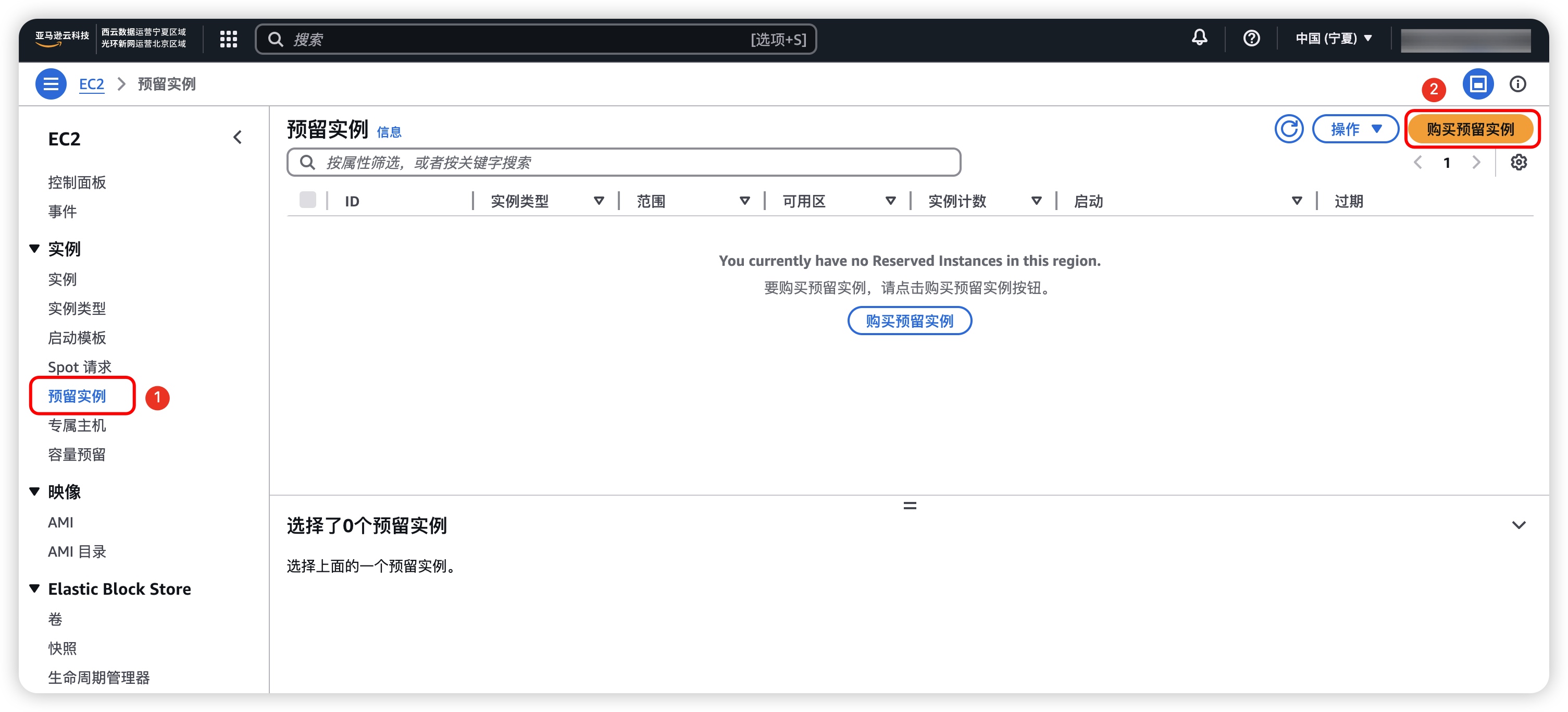The width and height of the screenshot is (1568, 712).
Task: Click the notifications bell icon
Action: pyautogui.click(x=1199, y=38)
